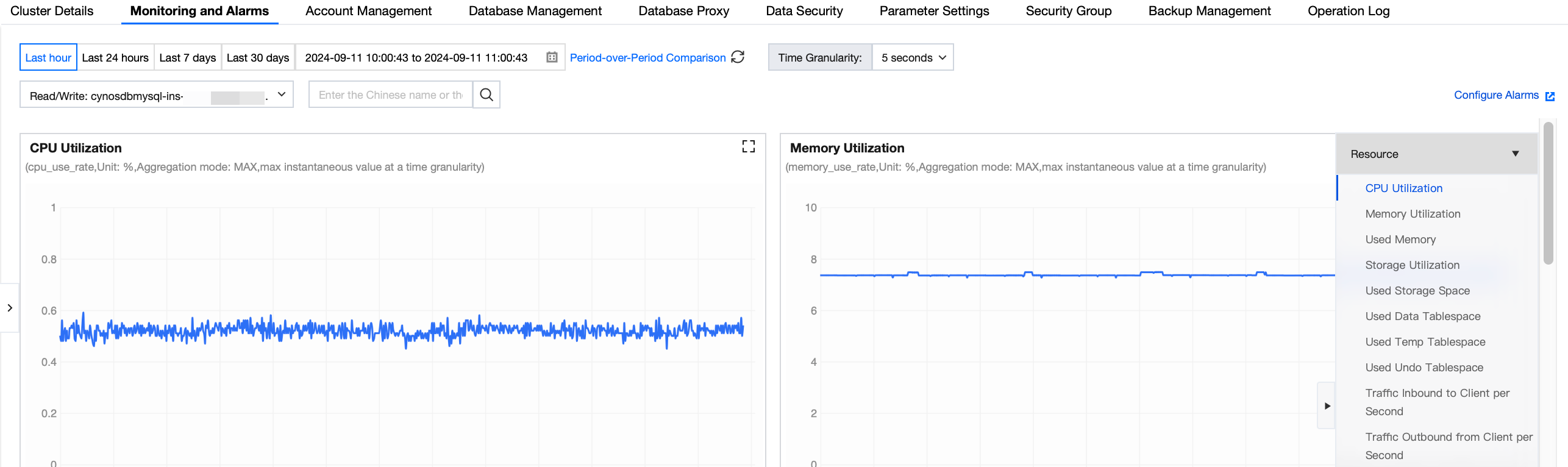Click the magnifier search icon
Viewport: 1568px width, 467px height.
(486, 94)
